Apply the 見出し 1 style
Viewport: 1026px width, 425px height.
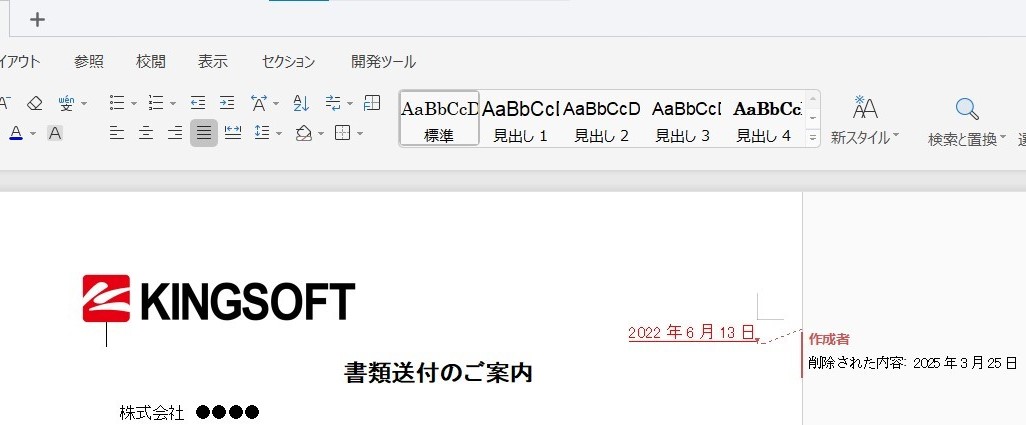pyautogui.click(x=520, y=118)
